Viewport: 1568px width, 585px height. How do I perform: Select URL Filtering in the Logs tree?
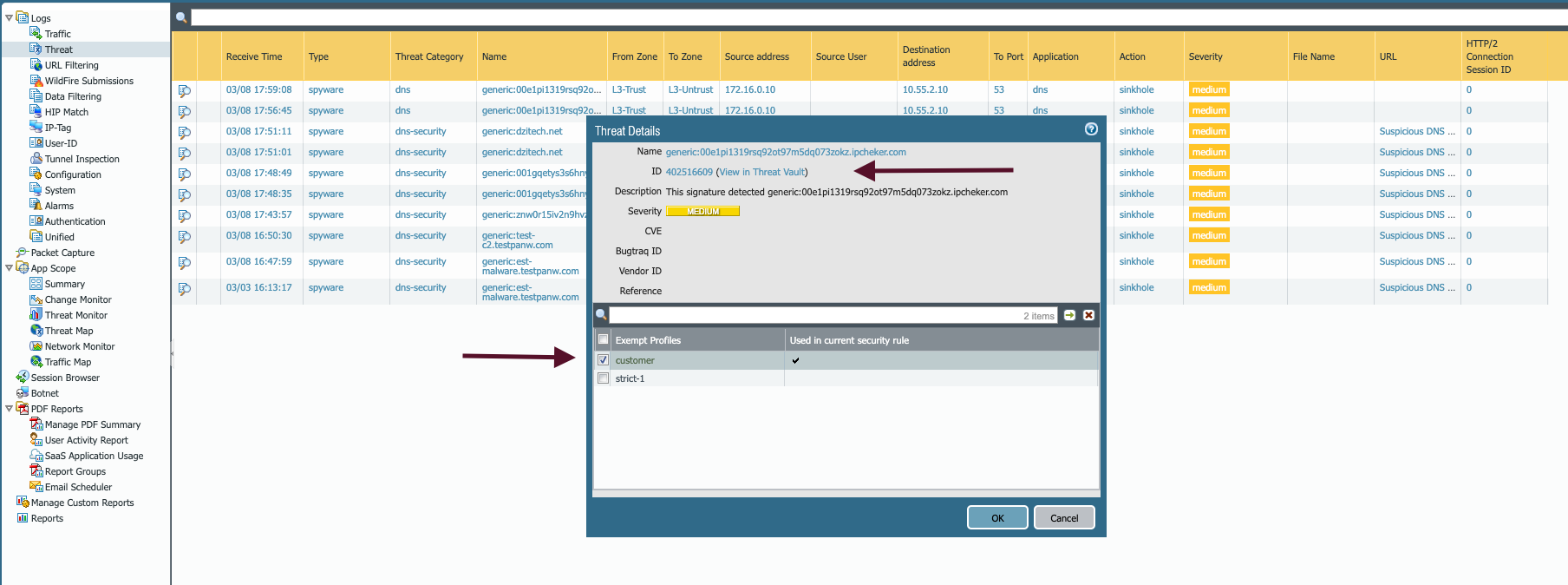(x=71, y=65)
